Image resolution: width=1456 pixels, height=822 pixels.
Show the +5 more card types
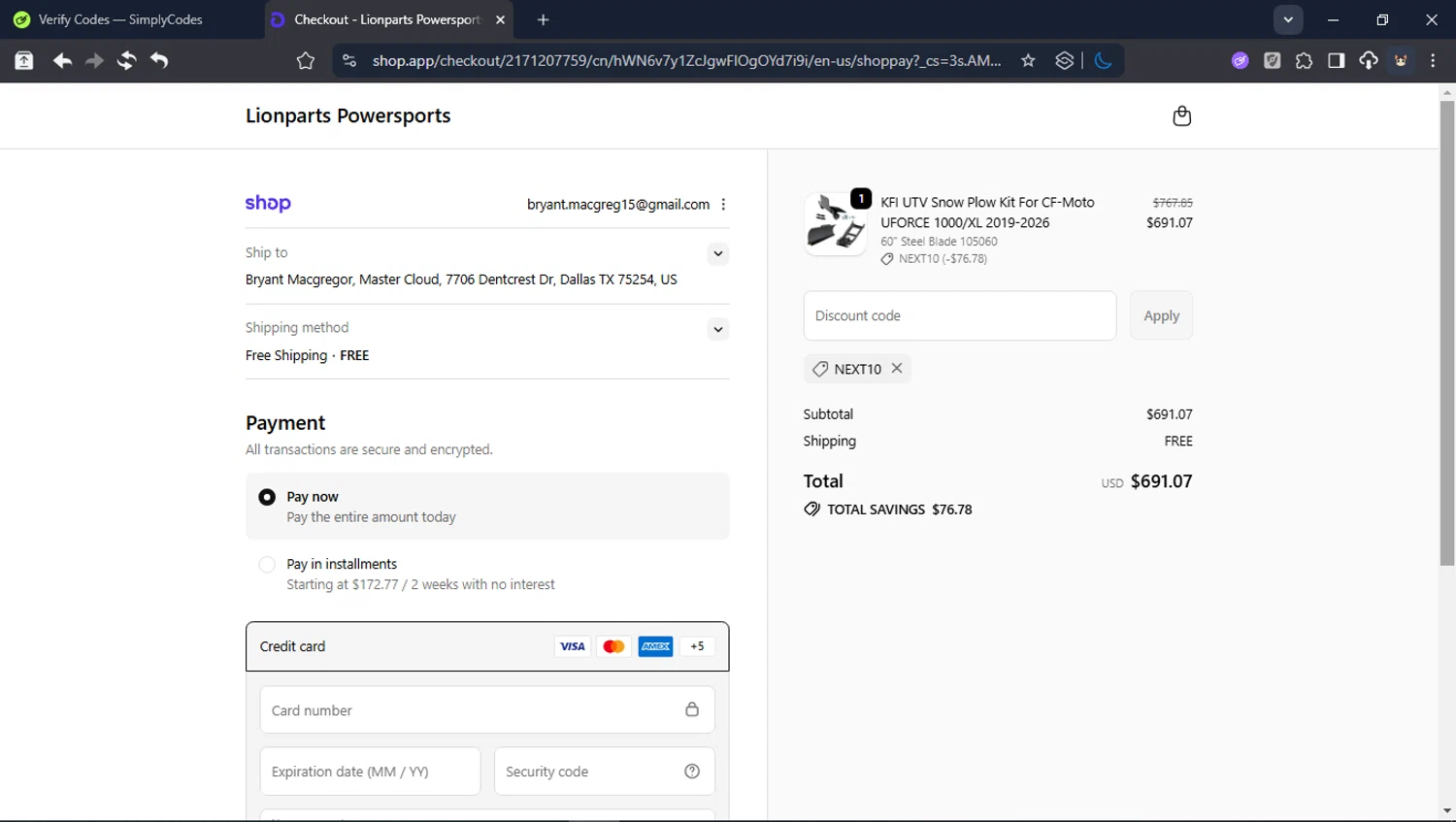pos(697,646)
